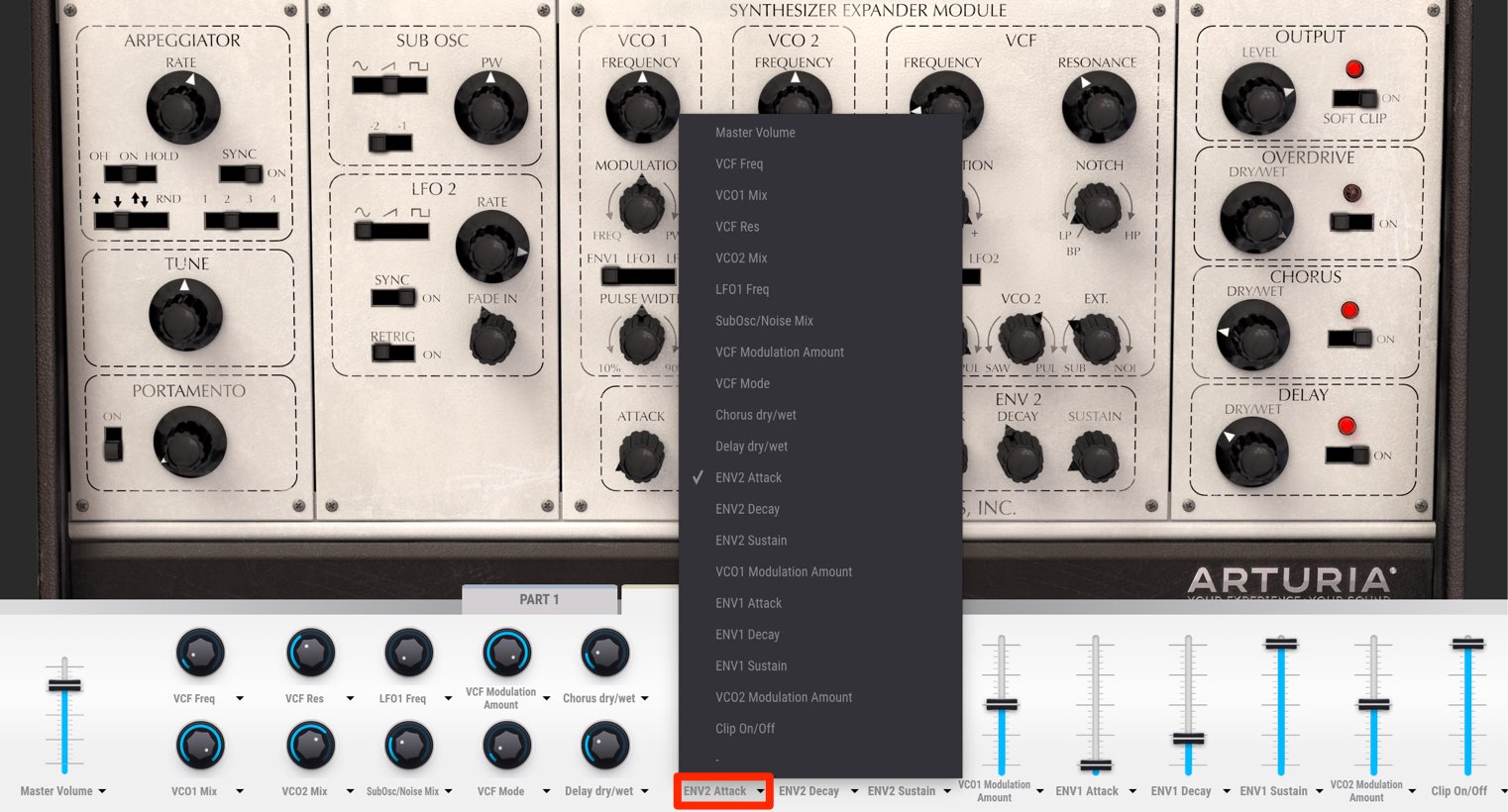Click the Sub Osc PW knob

(x=490, y=107)
